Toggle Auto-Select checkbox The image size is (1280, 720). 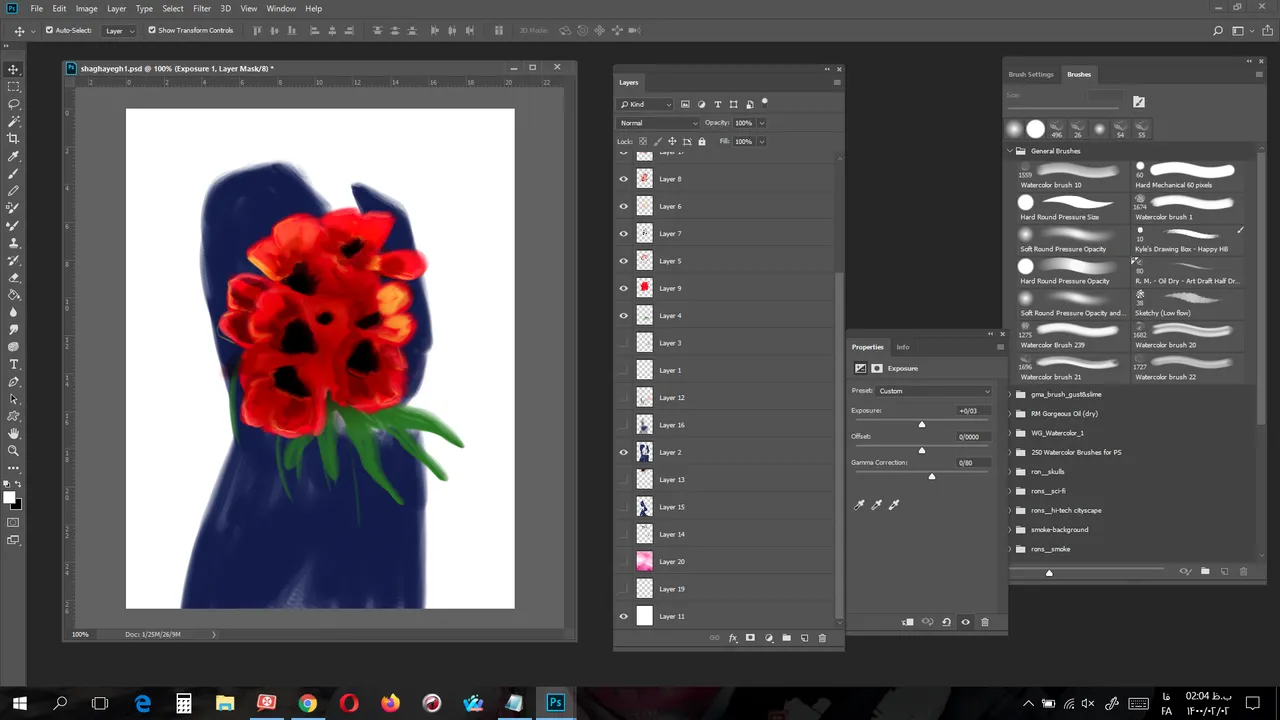(x=49, y=30)
